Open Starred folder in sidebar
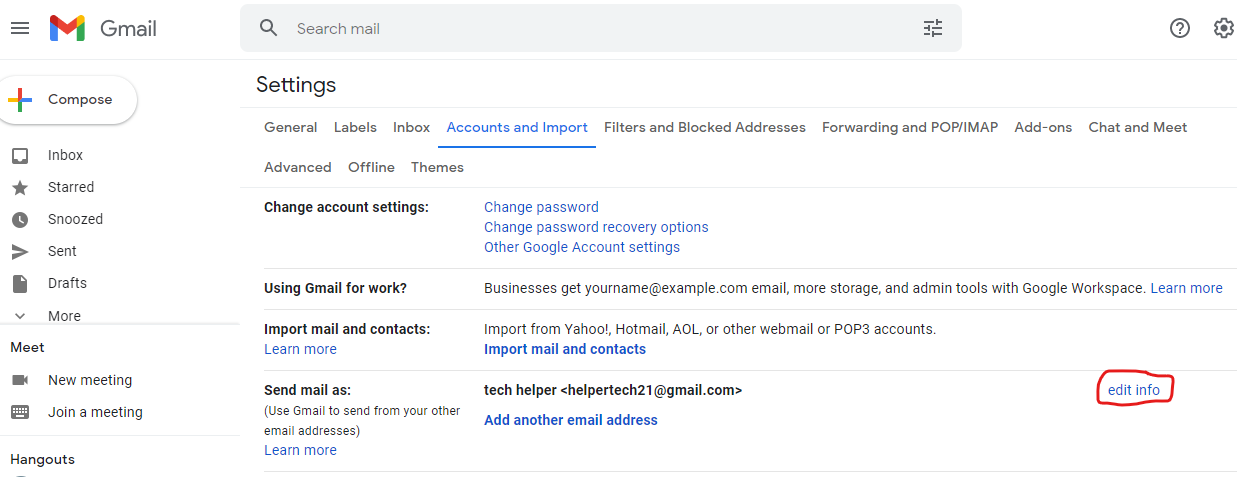 tap(71, 187)
